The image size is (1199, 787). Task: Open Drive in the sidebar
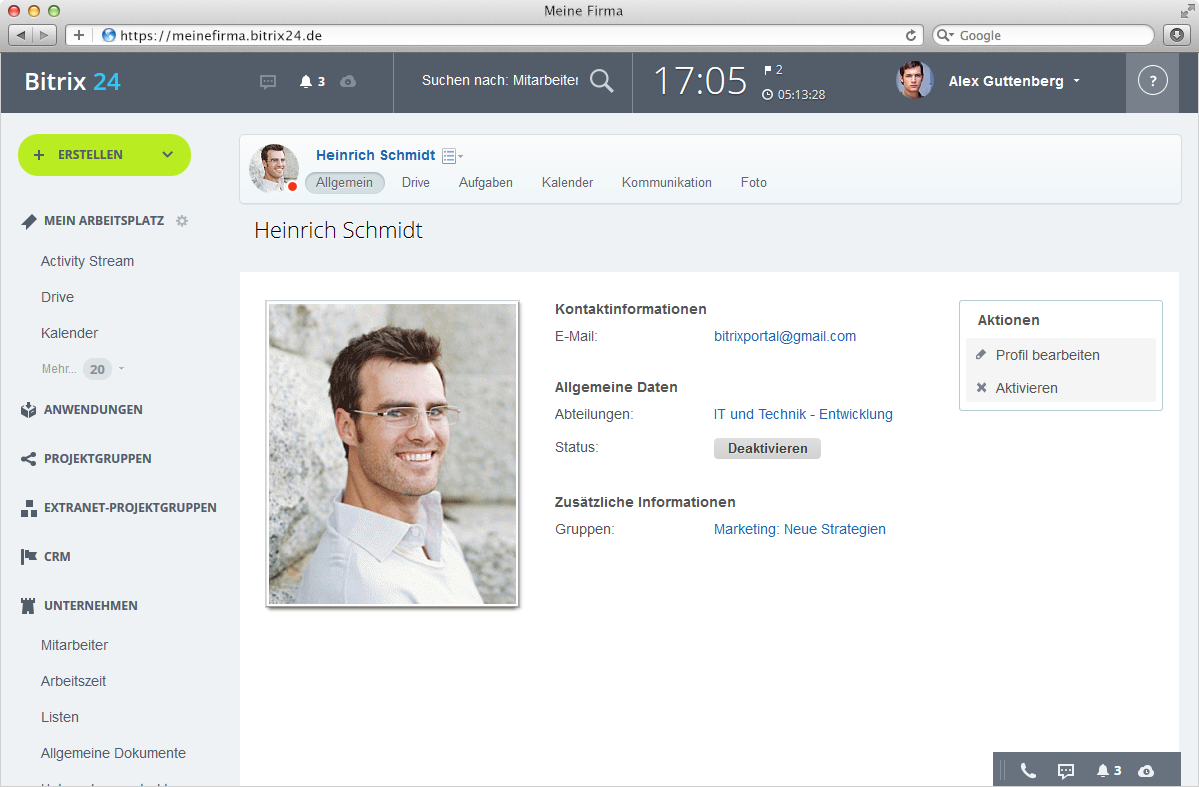(57, 298)
